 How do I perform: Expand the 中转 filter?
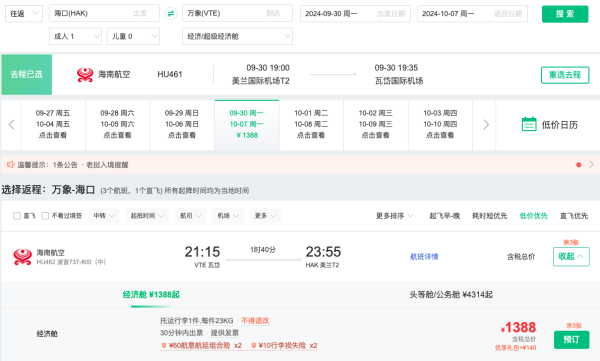coord(104,216)
